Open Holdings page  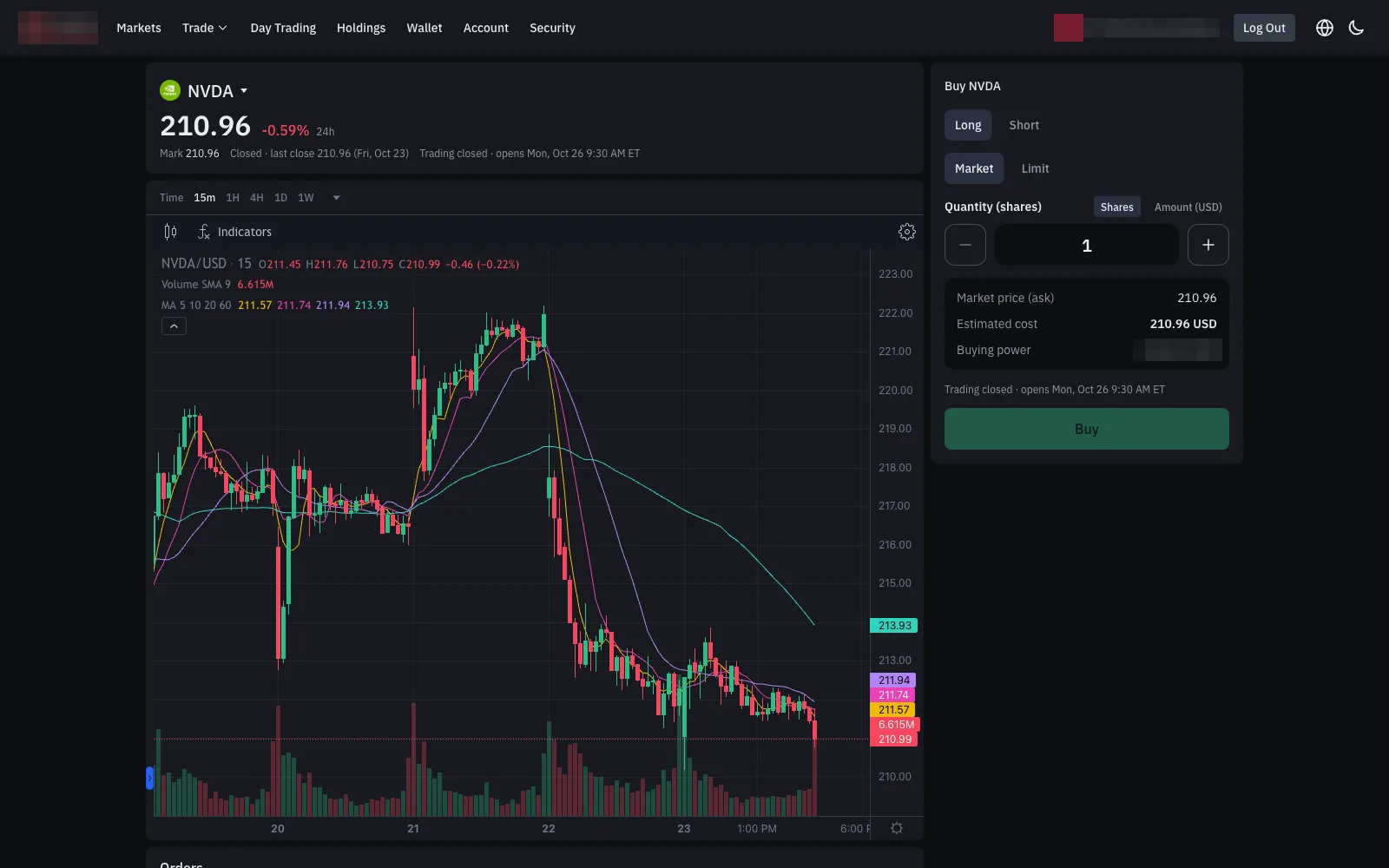point(361,28)
